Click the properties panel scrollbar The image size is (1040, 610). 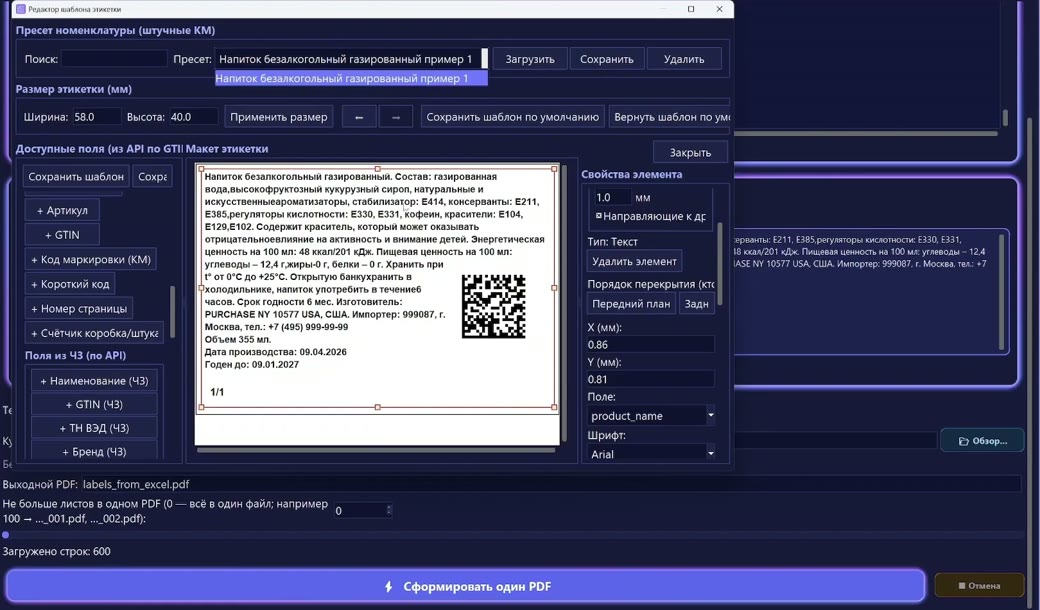(720, 264)
